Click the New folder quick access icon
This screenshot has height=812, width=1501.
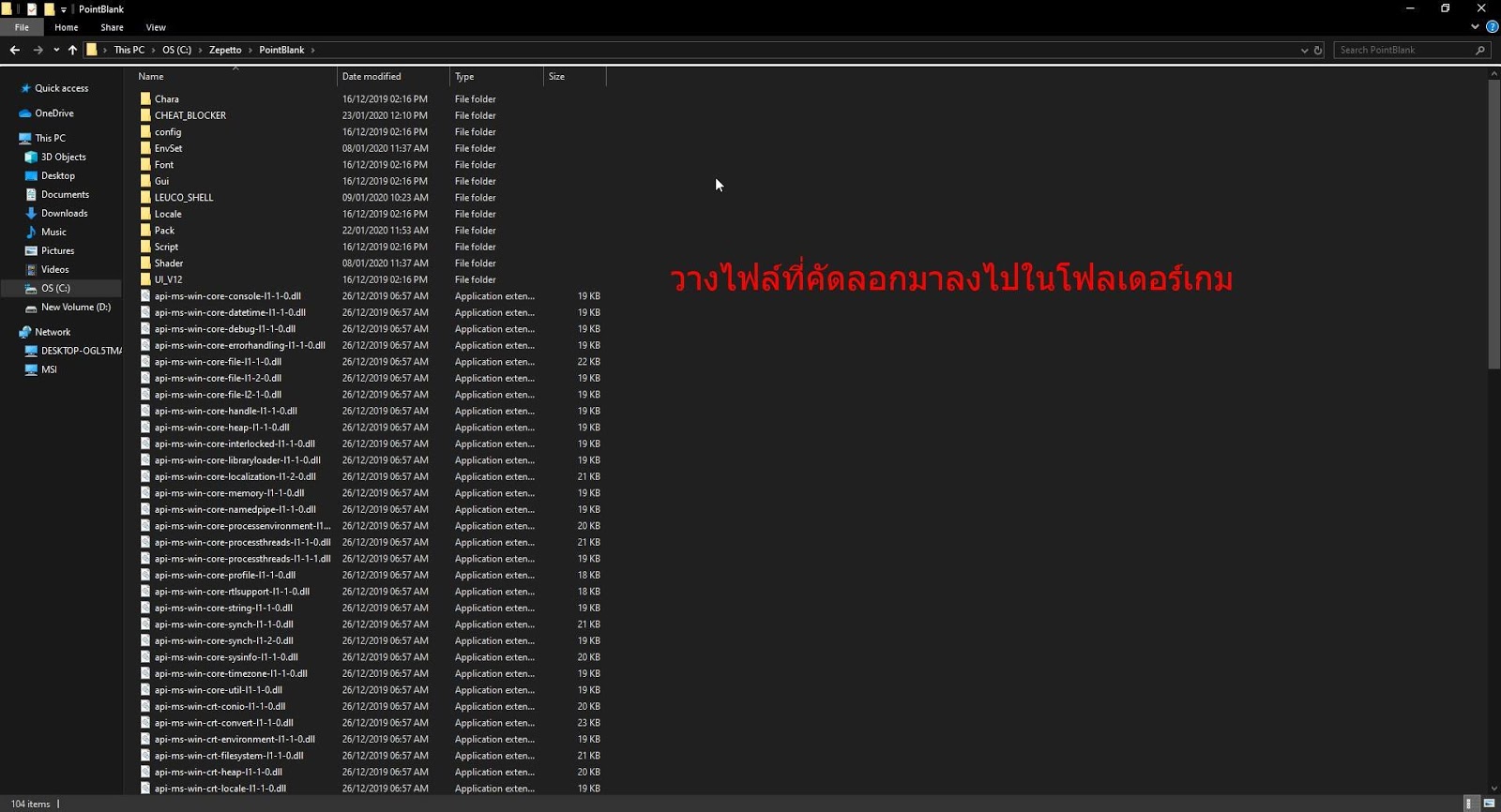(49, 9)
